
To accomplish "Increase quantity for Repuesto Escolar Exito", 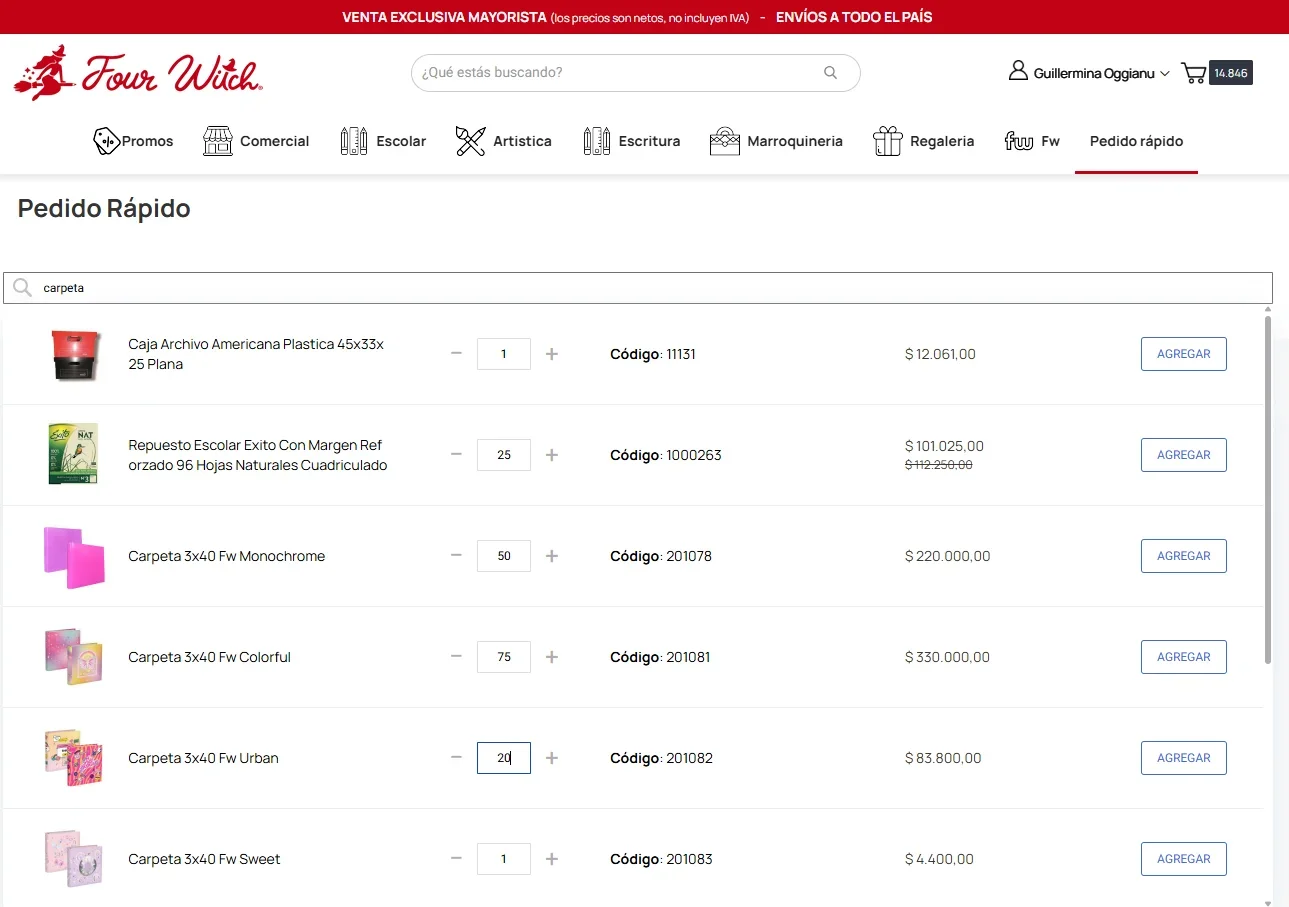I will point(552,455).
